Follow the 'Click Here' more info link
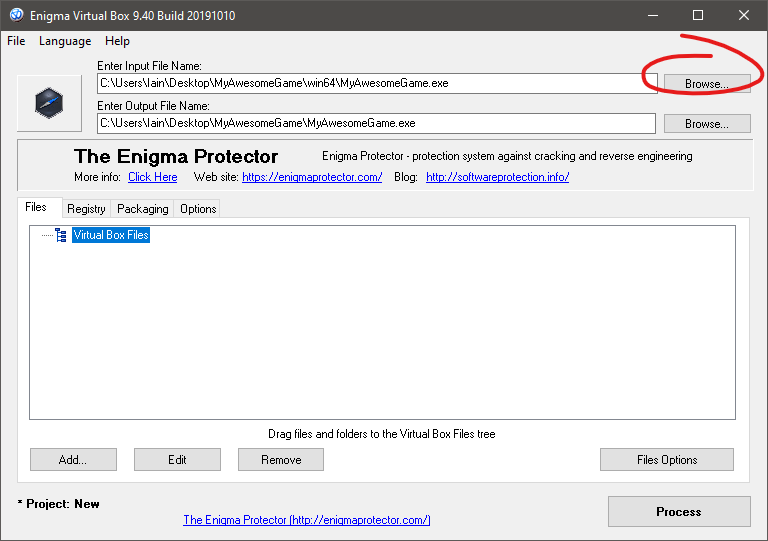 click(152, 177)
